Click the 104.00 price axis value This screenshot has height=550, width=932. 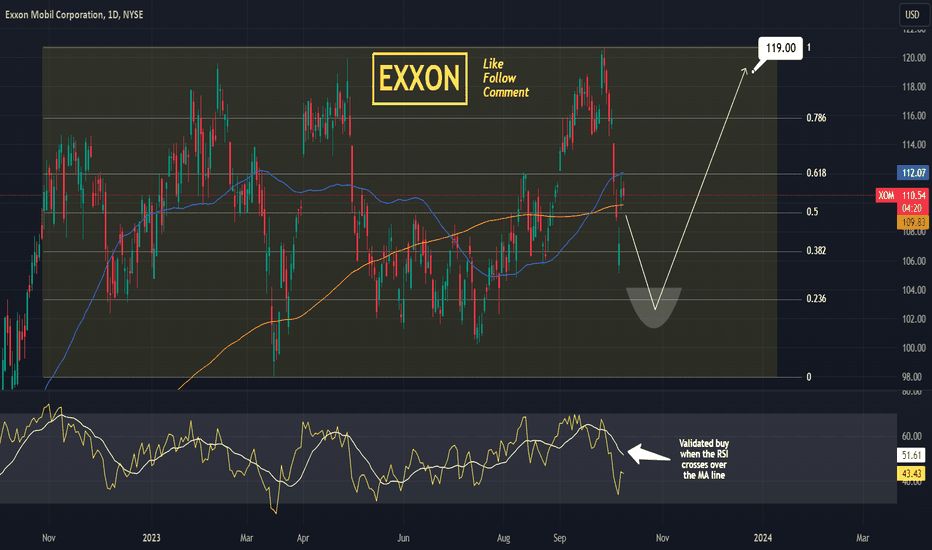914,290
